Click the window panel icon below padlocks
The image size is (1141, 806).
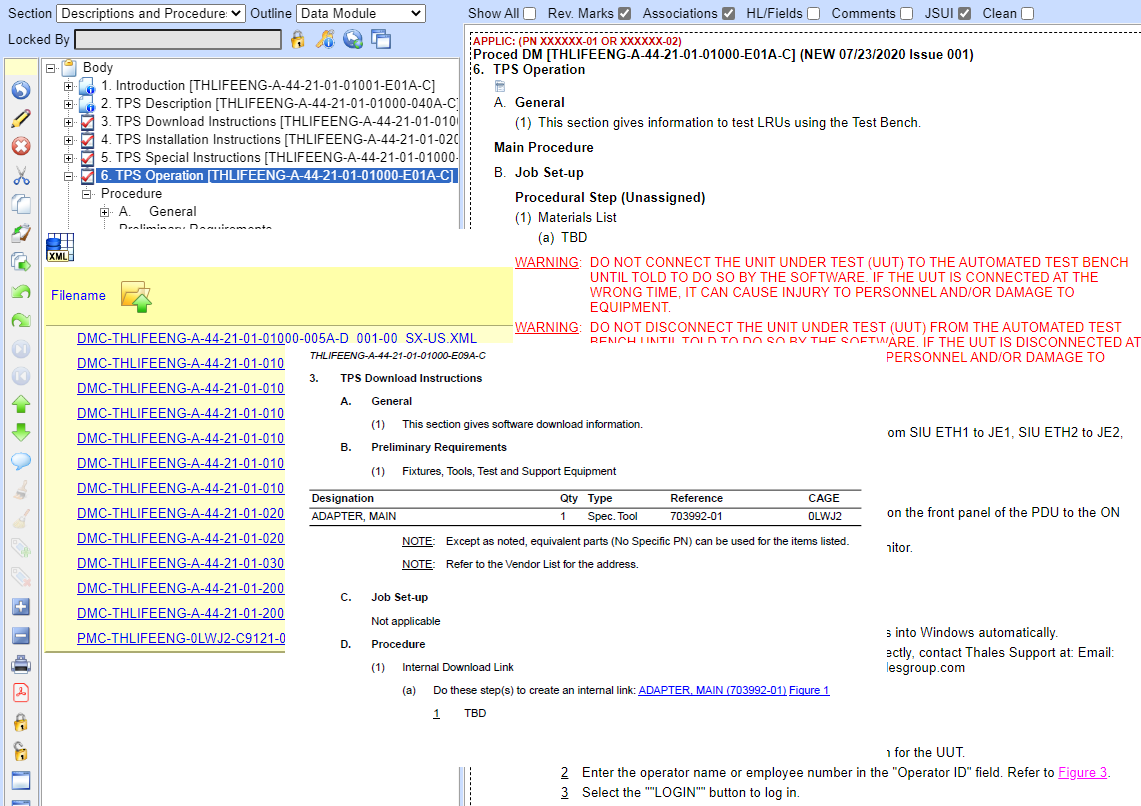21,781
